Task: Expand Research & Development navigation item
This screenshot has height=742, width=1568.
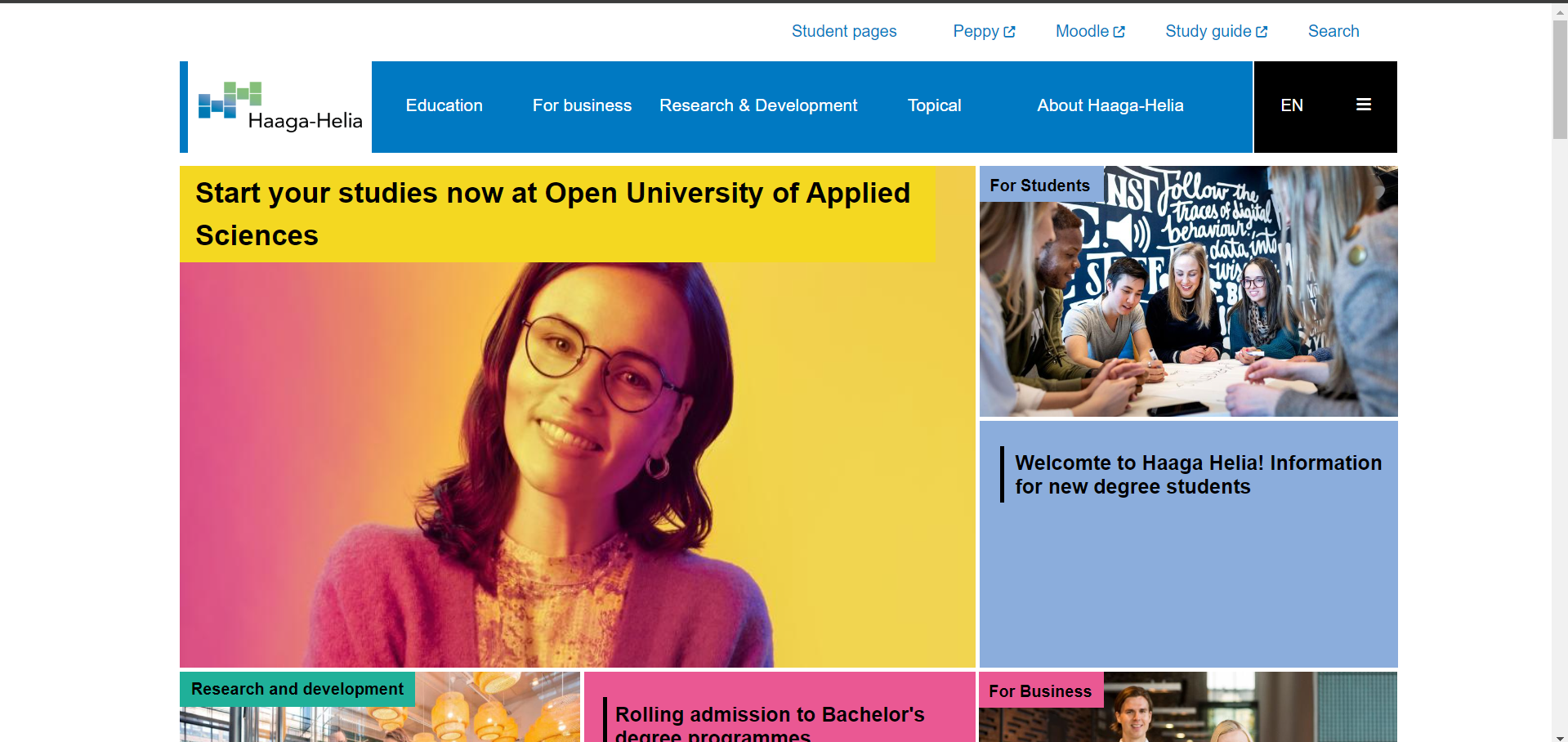Action: coord(757,105)
